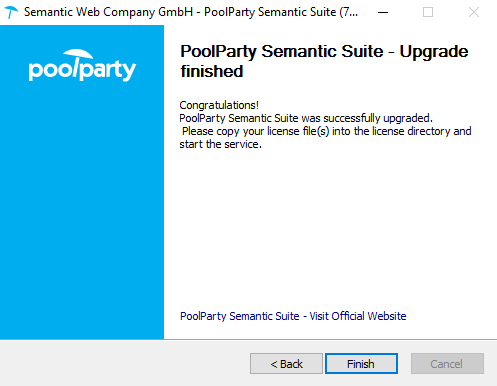
Task: Click the 'Congratulations!' text line
Action: [x=219, y=105]
